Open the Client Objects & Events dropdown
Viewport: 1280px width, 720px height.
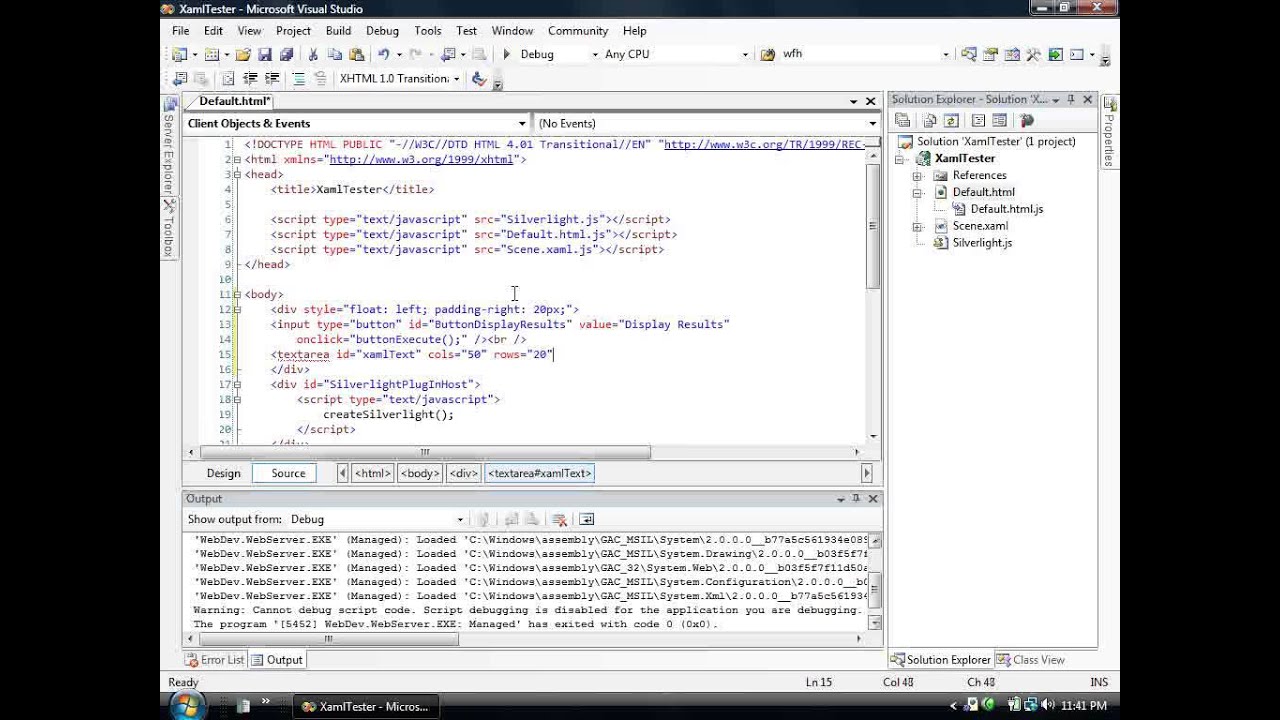[x=521, y=123]
